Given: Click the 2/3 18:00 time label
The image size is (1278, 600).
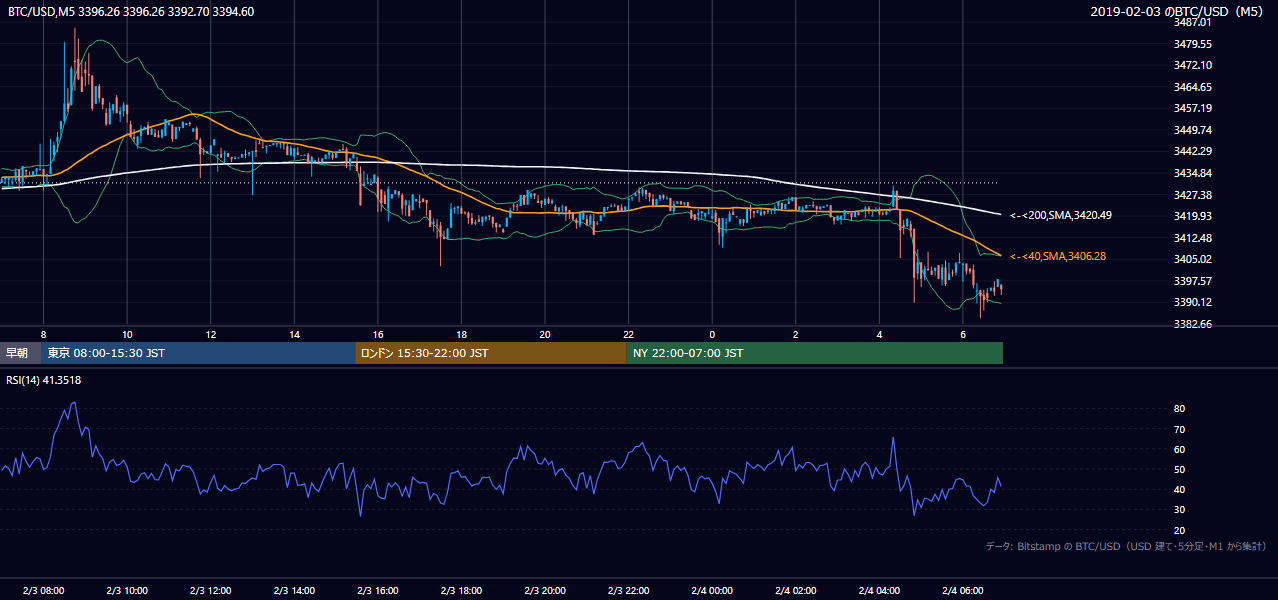Looking at the screenshot, I should (461, 590).
